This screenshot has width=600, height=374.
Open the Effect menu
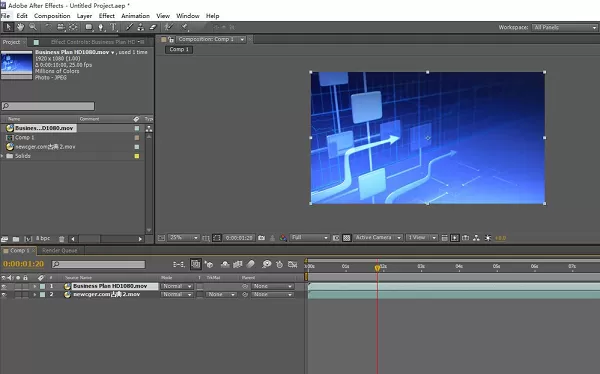coord(106,16)
